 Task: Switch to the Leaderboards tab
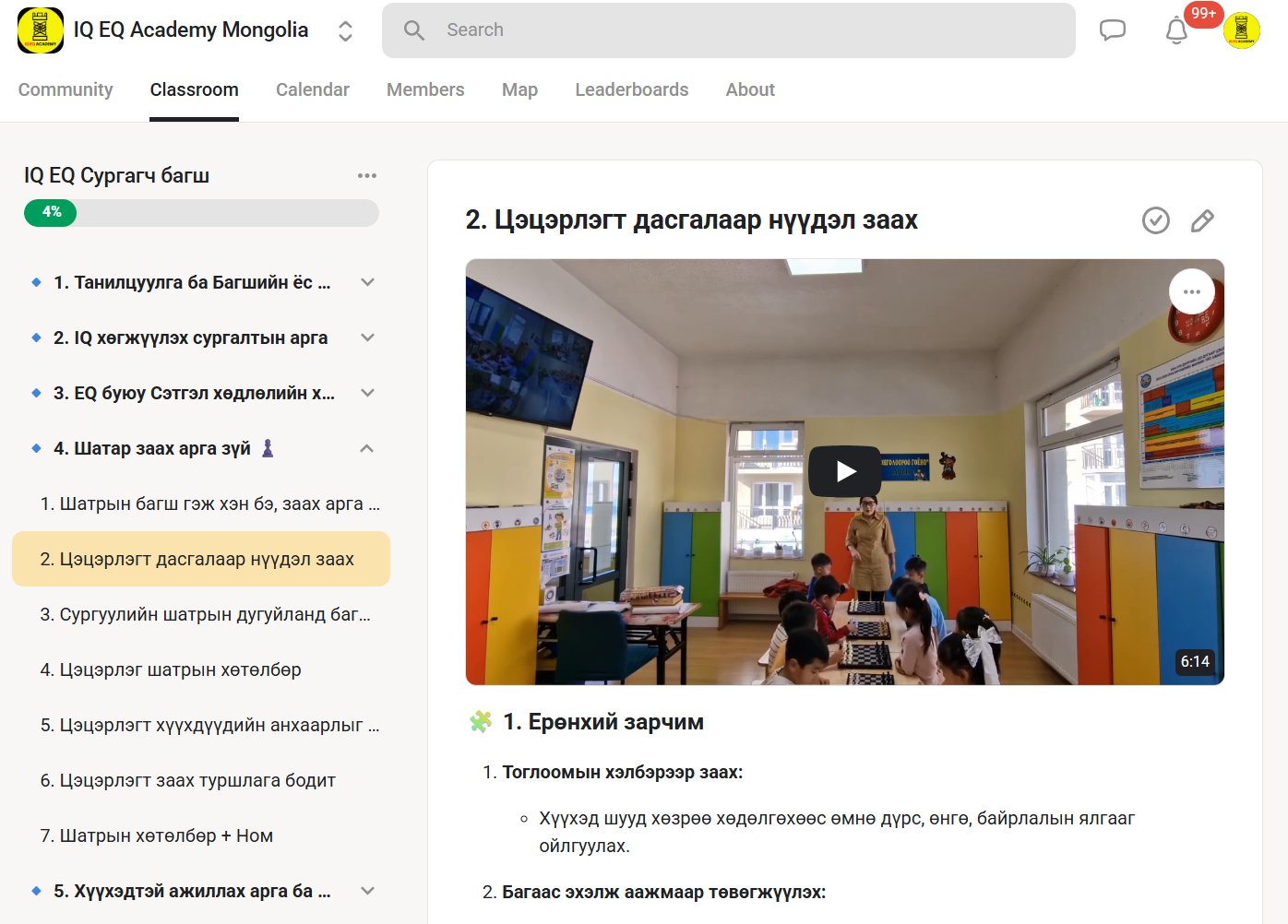pos(632,89)
